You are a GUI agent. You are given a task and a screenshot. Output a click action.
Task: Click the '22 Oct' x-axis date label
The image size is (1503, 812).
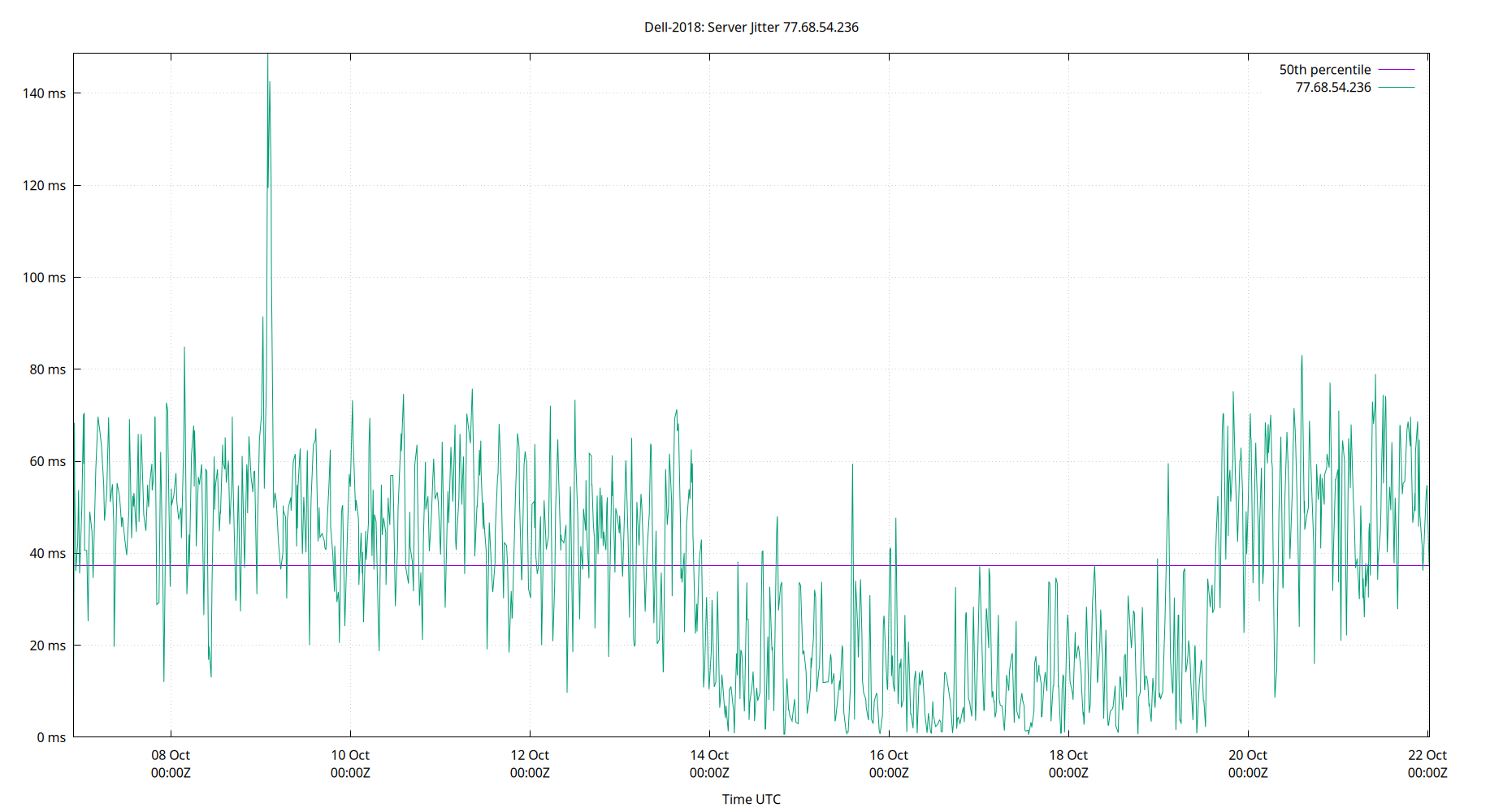coord(1427,755)
